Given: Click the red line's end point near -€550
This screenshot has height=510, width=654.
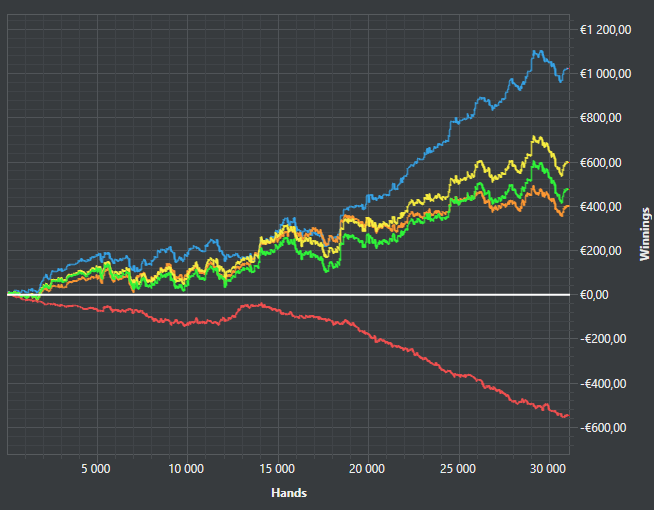Looking at the screenshot, I should 566,416.
